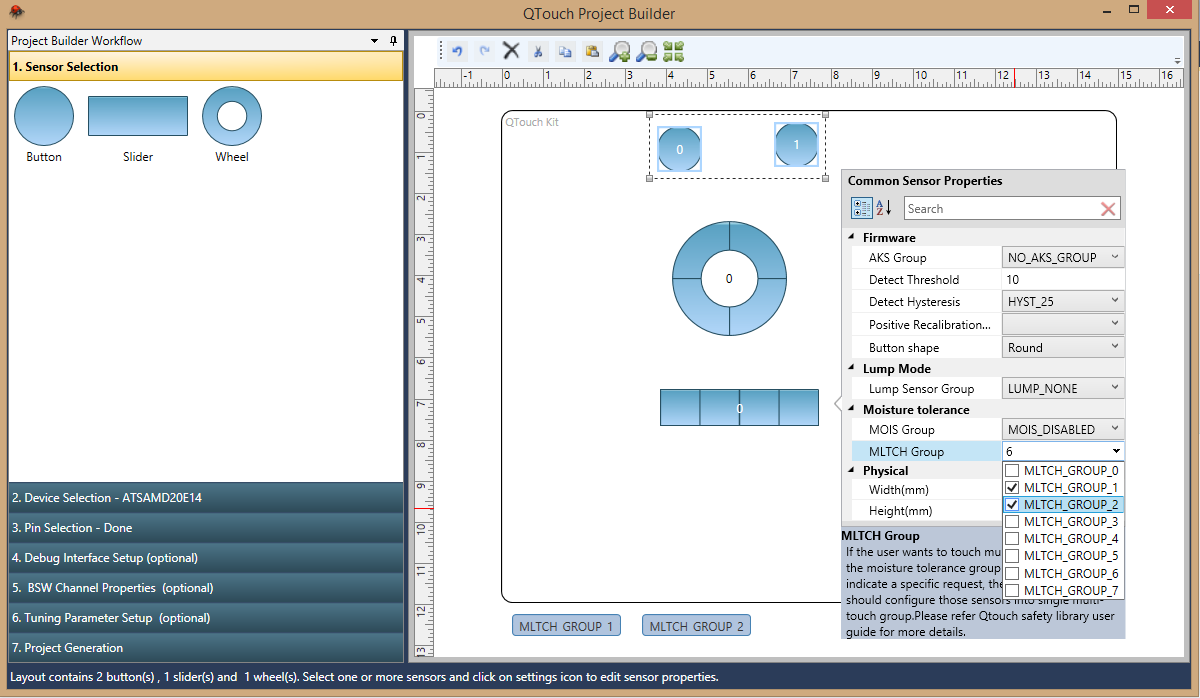Fit the layout to the window
Screen dimensions: 1200x698
tap(674, 51)
